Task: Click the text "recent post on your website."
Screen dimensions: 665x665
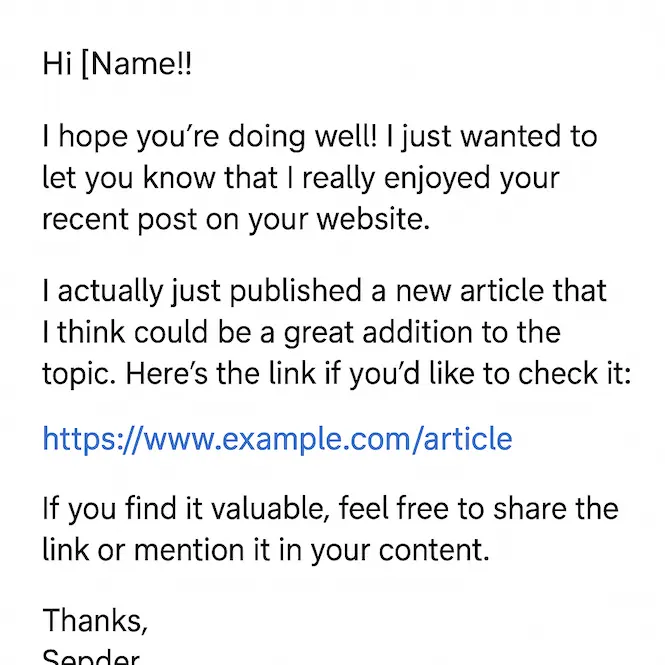Action: (236, 219)
